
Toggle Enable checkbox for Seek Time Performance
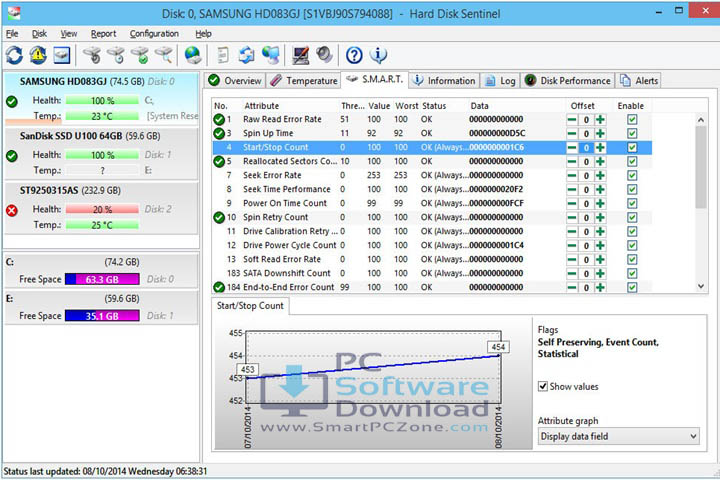632,190
